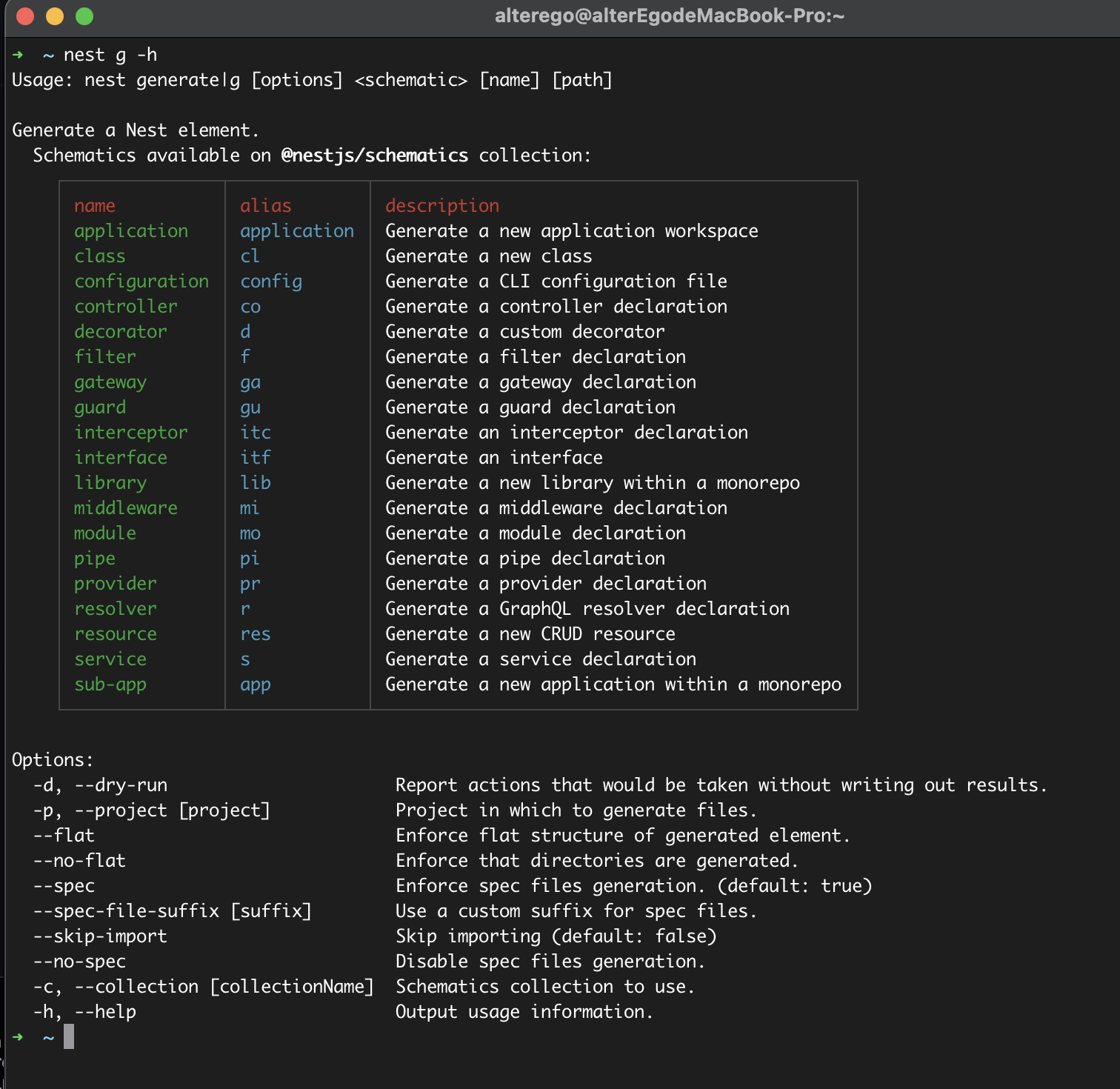This screenshot has width=1120, height=1089.
Task: Click 'Generate a new application workspace' description
Action: pyautogui.click(x=572, y=231)
